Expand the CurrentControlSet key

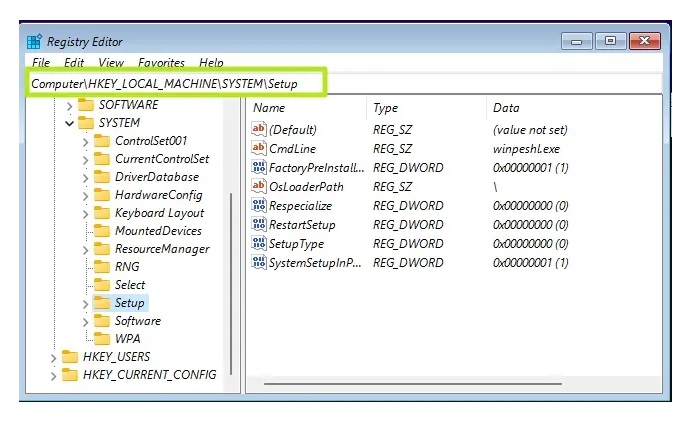pos(85,160)
